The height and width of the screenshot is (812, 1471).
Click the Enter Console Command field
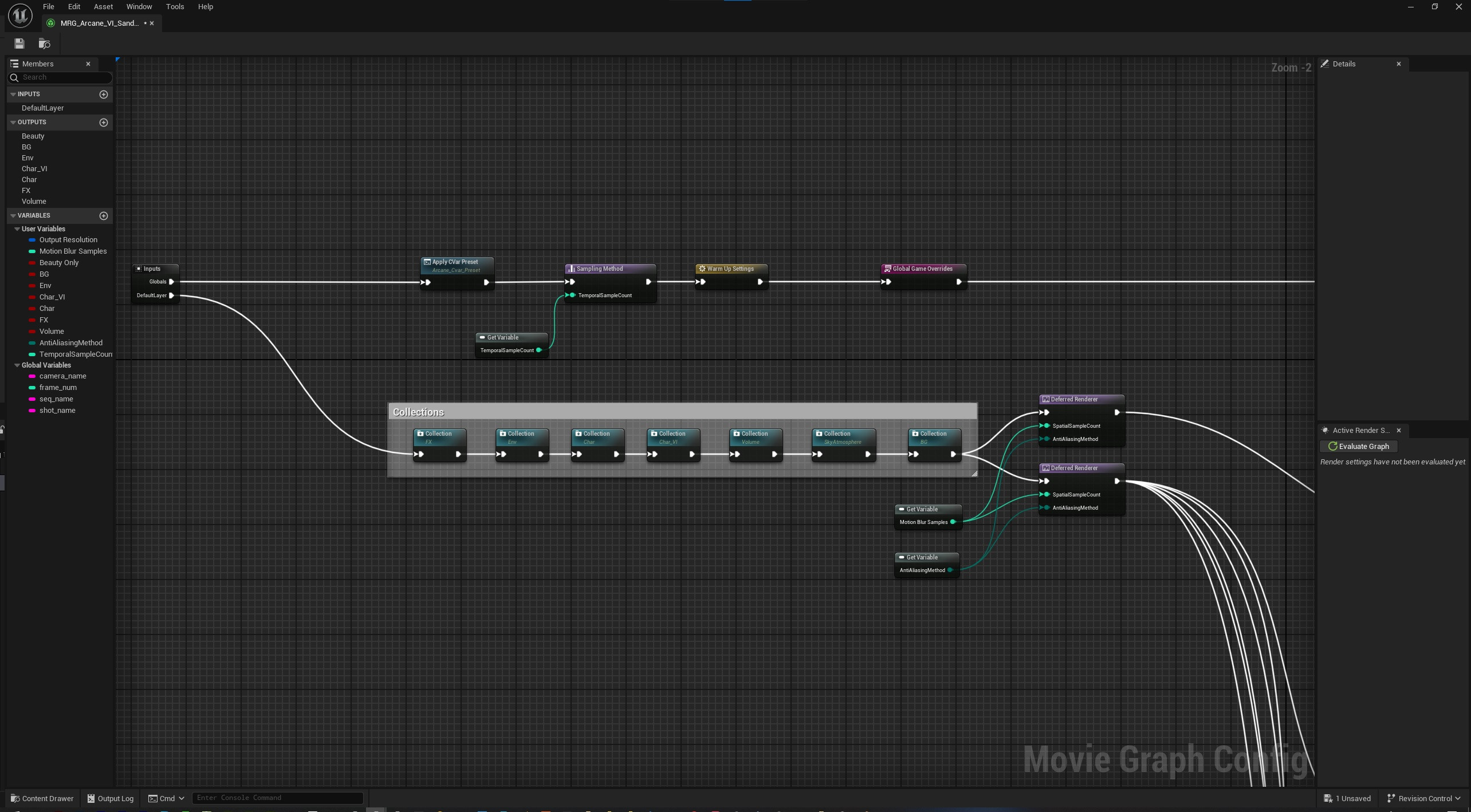(277, 798)
